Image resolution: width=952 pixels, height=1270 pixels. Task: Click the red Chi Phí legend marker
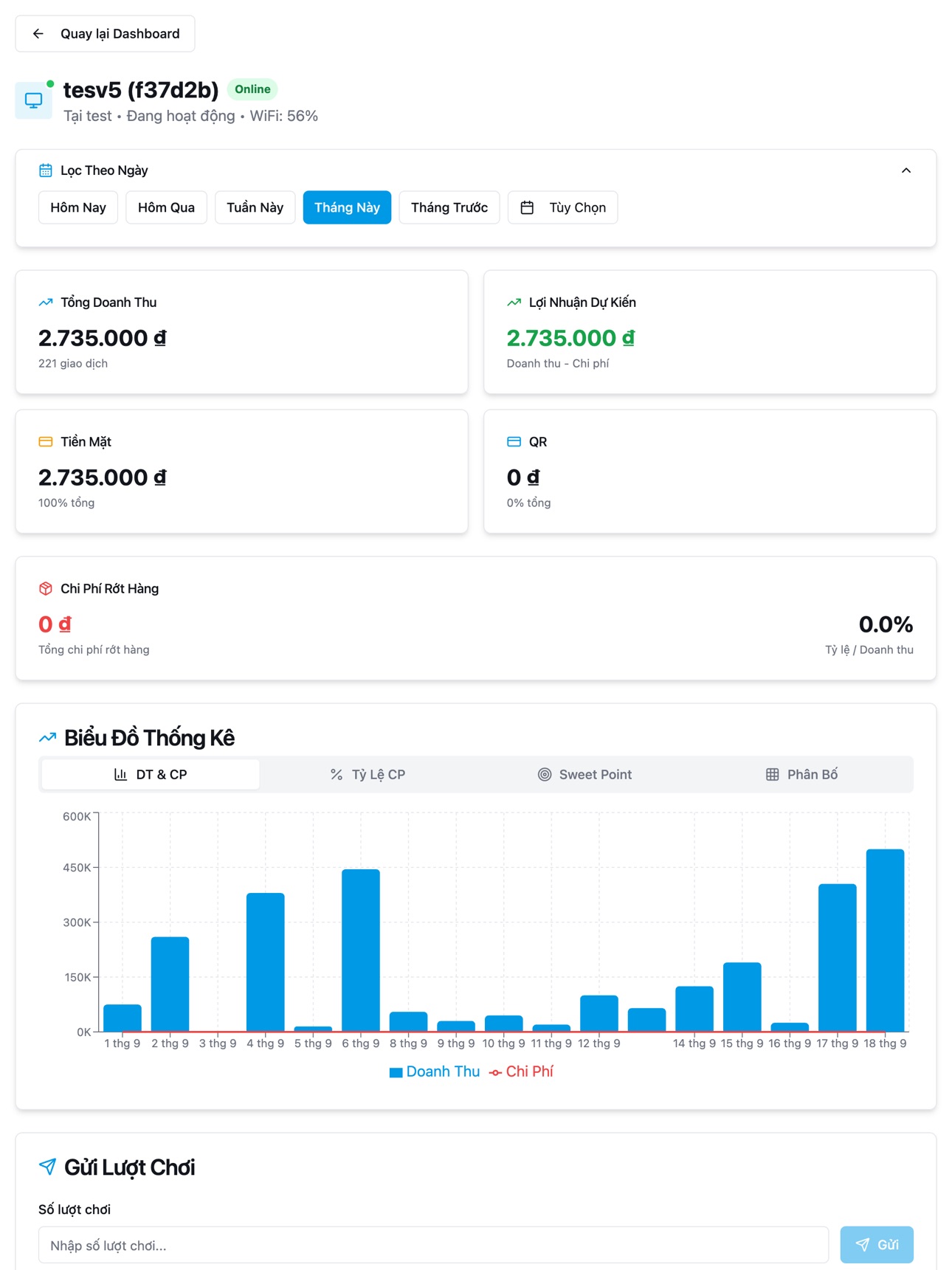click(495, 1072)
